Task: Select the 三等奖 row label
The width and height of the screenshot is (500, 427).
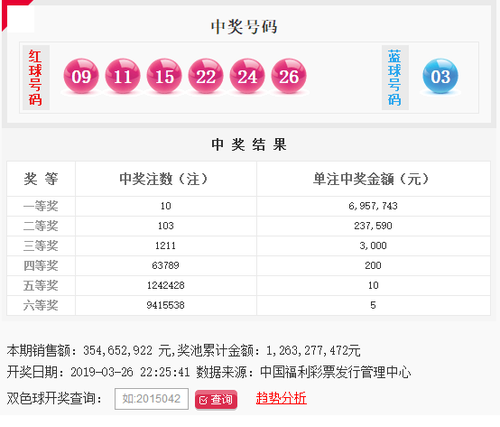Action: click(41, 246)
